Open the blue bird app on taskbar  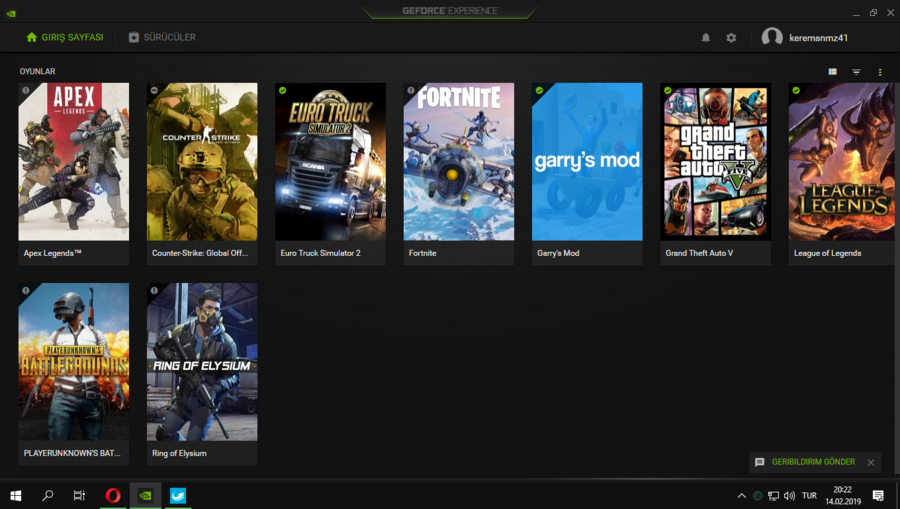[x=178, y=495]
